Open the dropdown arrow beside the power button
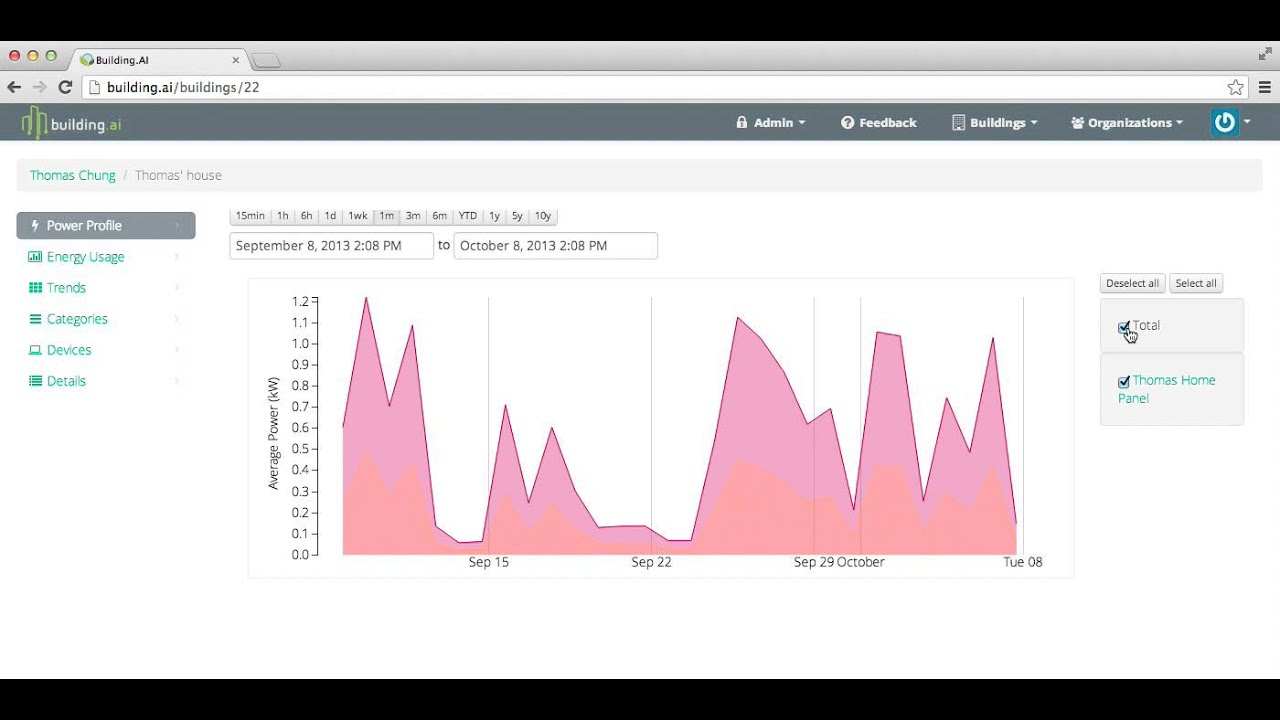Image resolution: width=1280 pixels, height=720 pixels. [x=1247, y=122]
